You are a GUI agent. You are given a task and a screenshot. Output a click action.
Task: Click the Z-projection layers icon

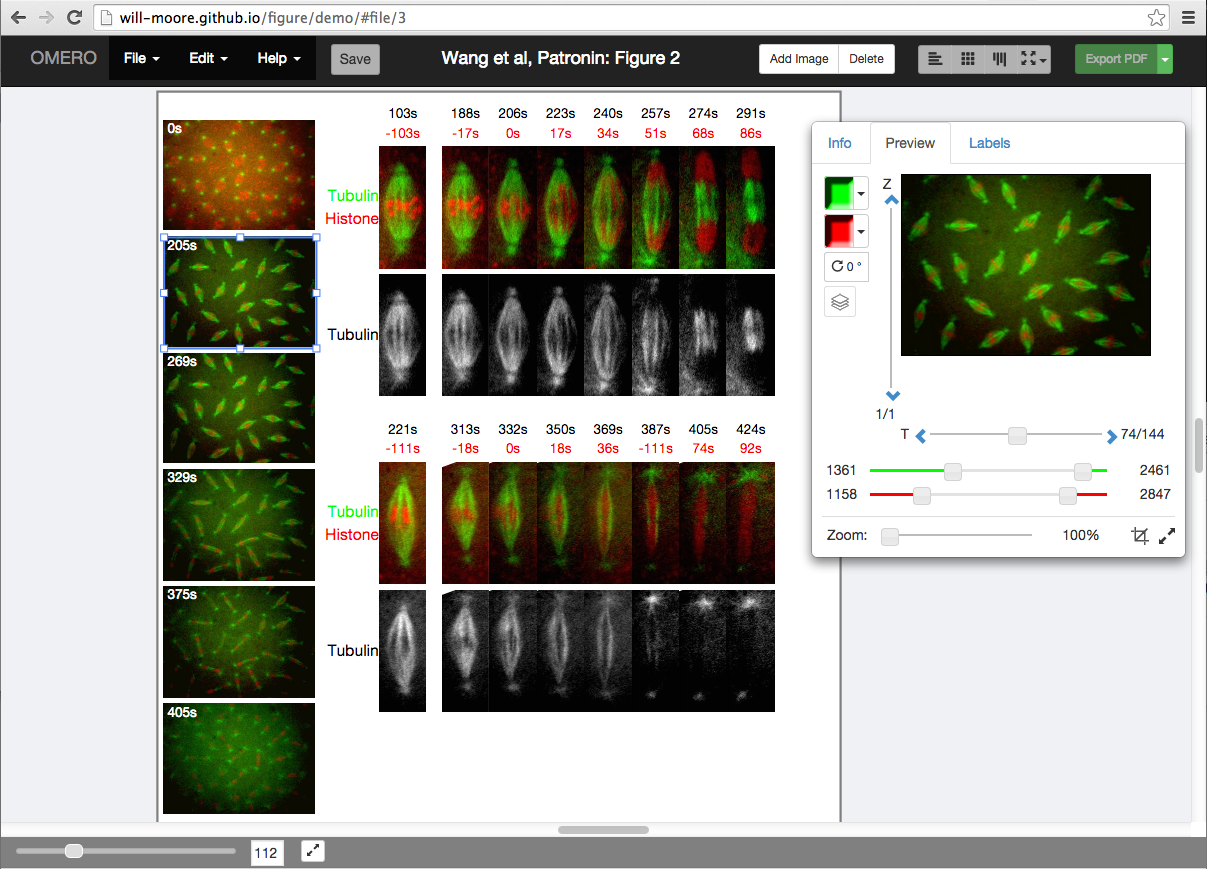[840, 302]
